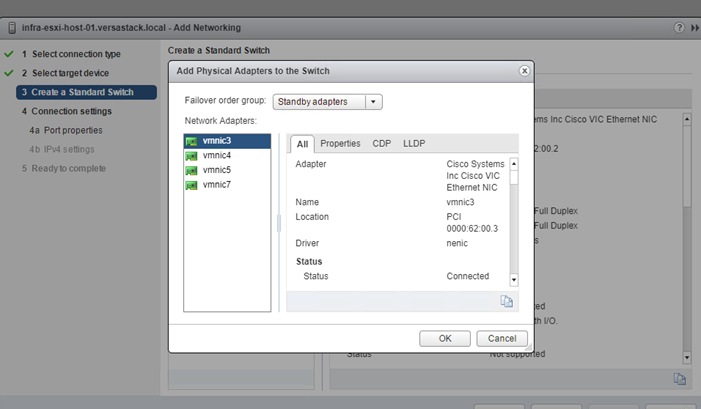Click the Standby adapters combo box

(327, 102)
